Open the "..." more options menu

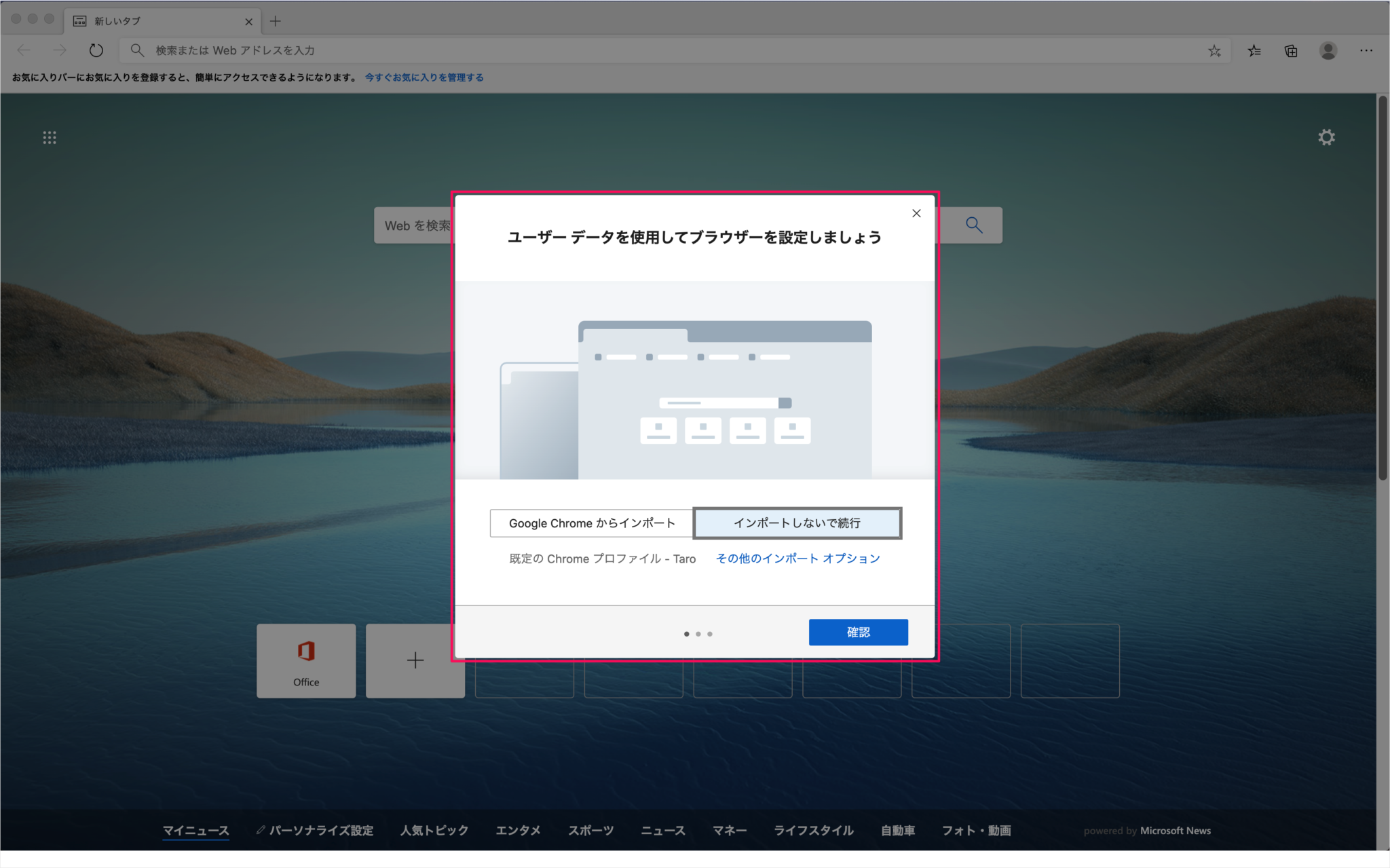(1366, 50)
